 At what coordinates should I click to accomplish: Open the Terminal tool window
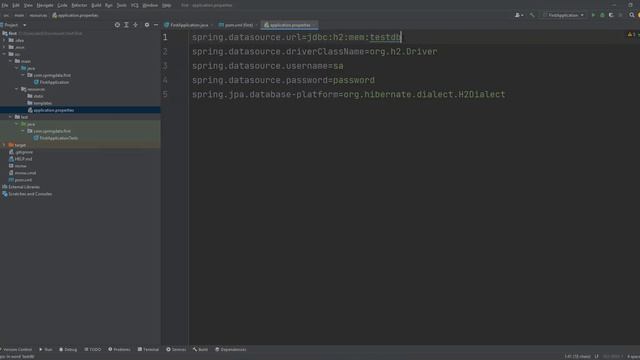[x=148, y=349]
